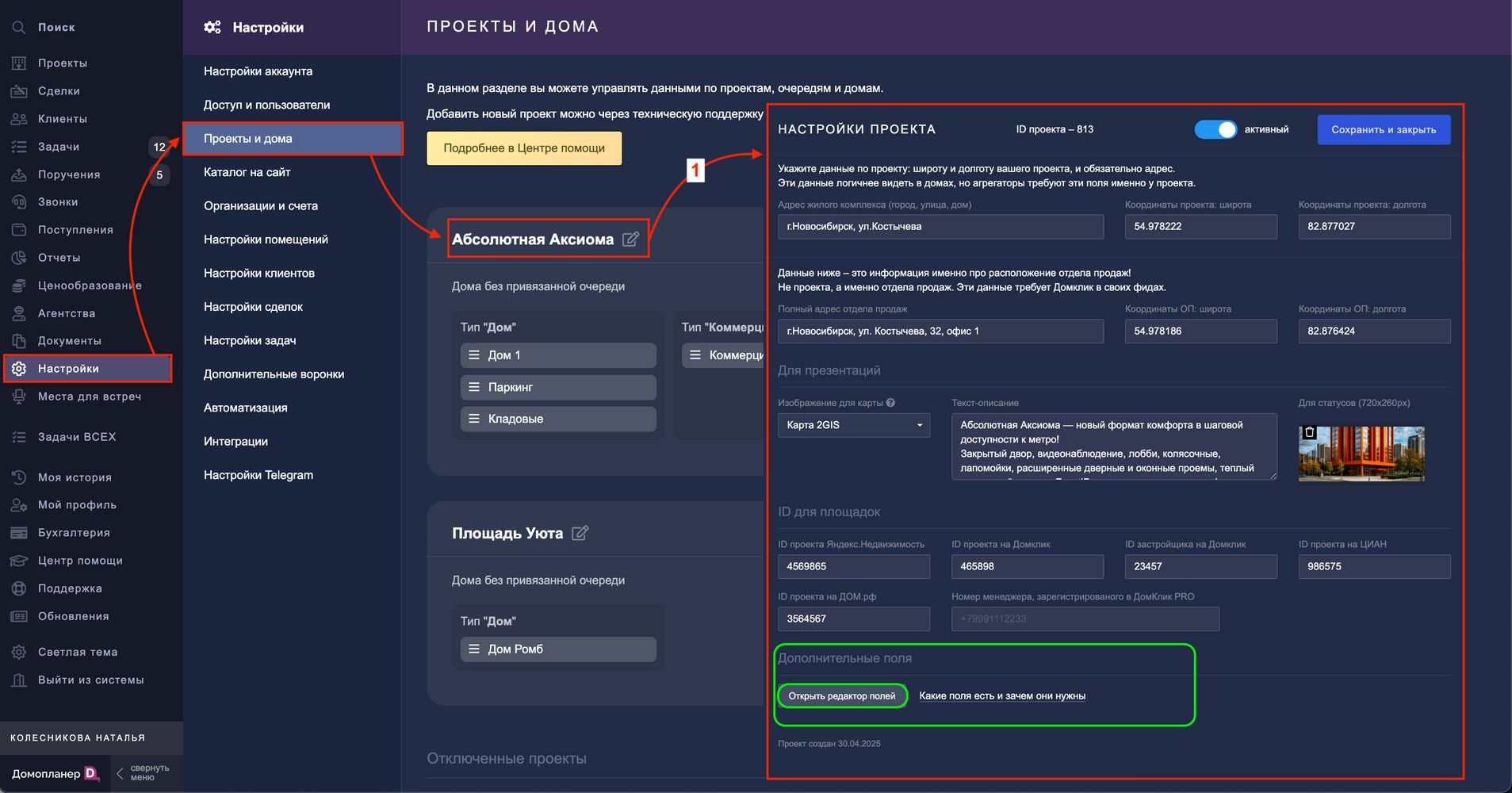
Task: Open the Карта 2GIS dropdown
Action: pos(853,425)
